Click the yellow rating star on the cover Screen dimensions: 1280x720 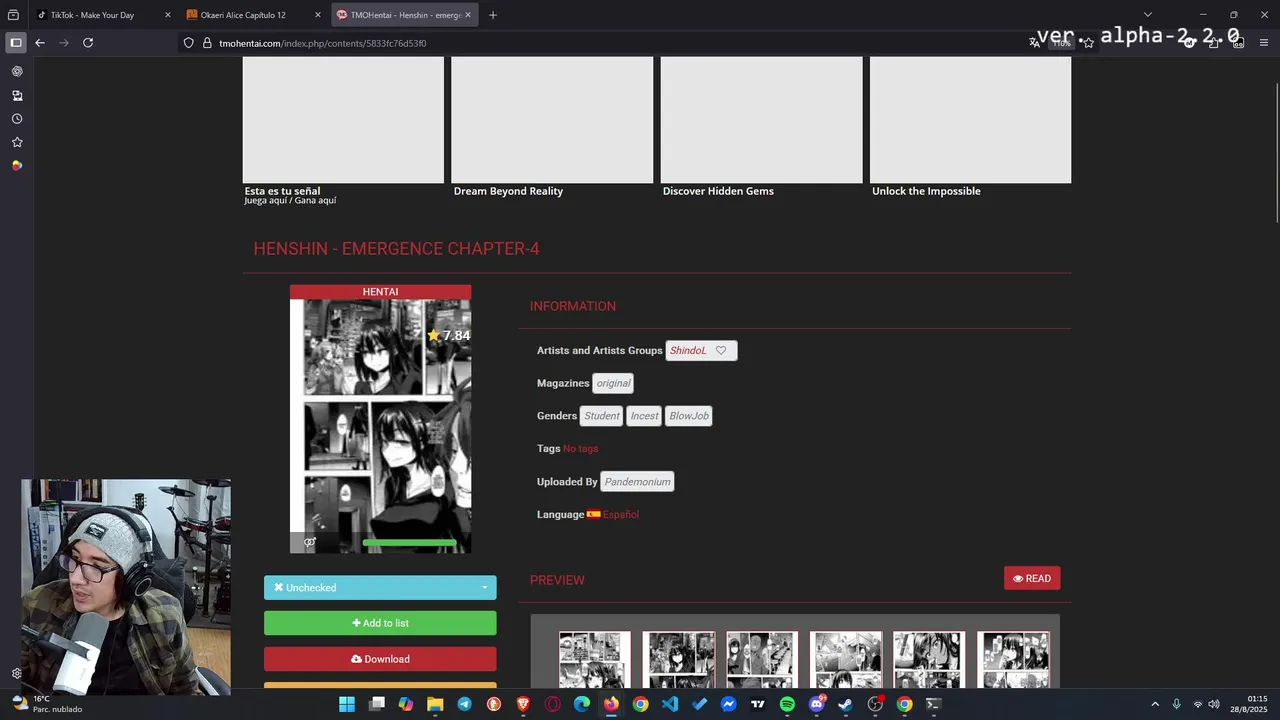pos(433,335)
